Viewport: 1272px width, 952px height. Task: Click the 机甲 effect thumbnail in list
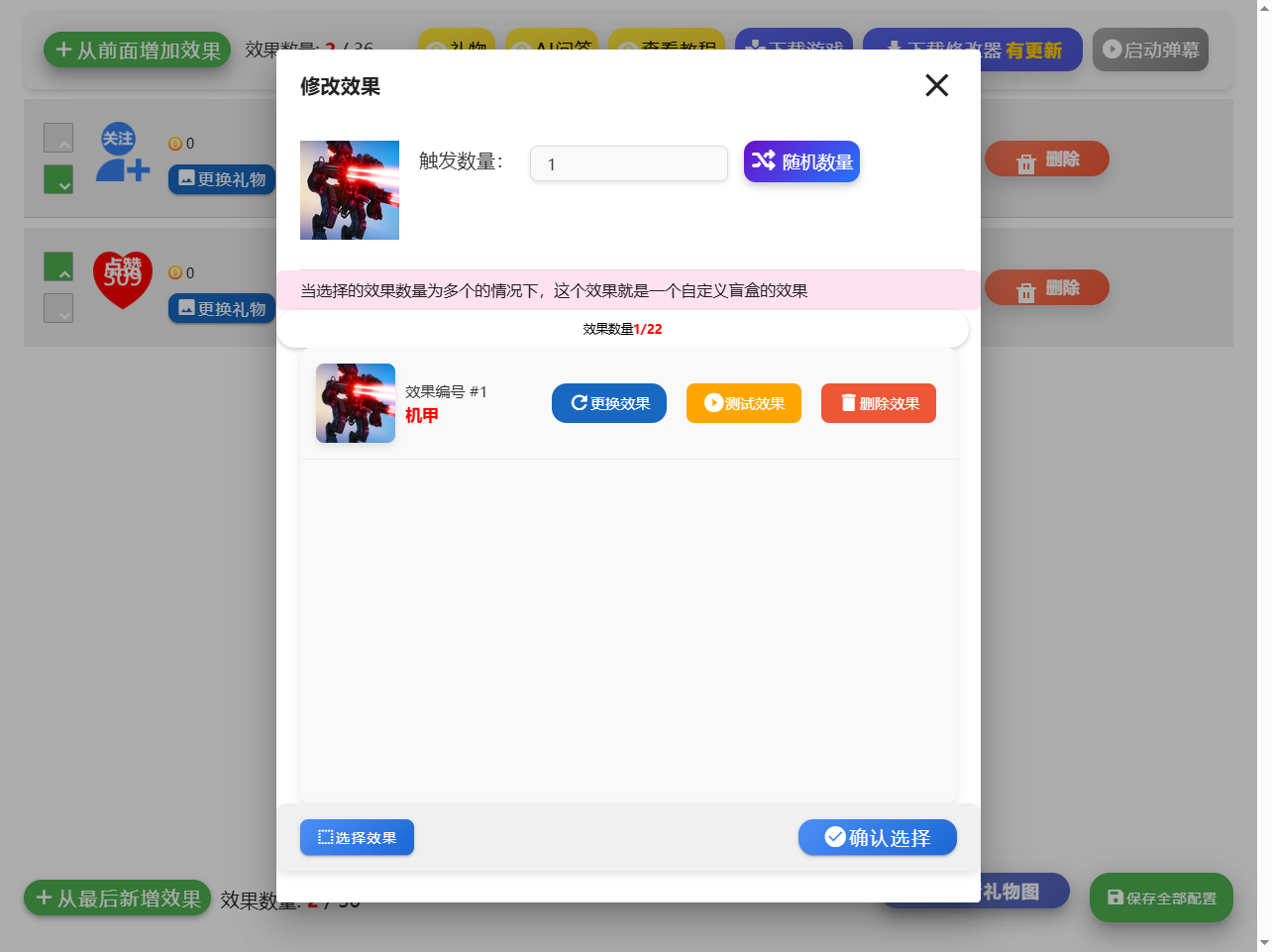pos(356,403)
